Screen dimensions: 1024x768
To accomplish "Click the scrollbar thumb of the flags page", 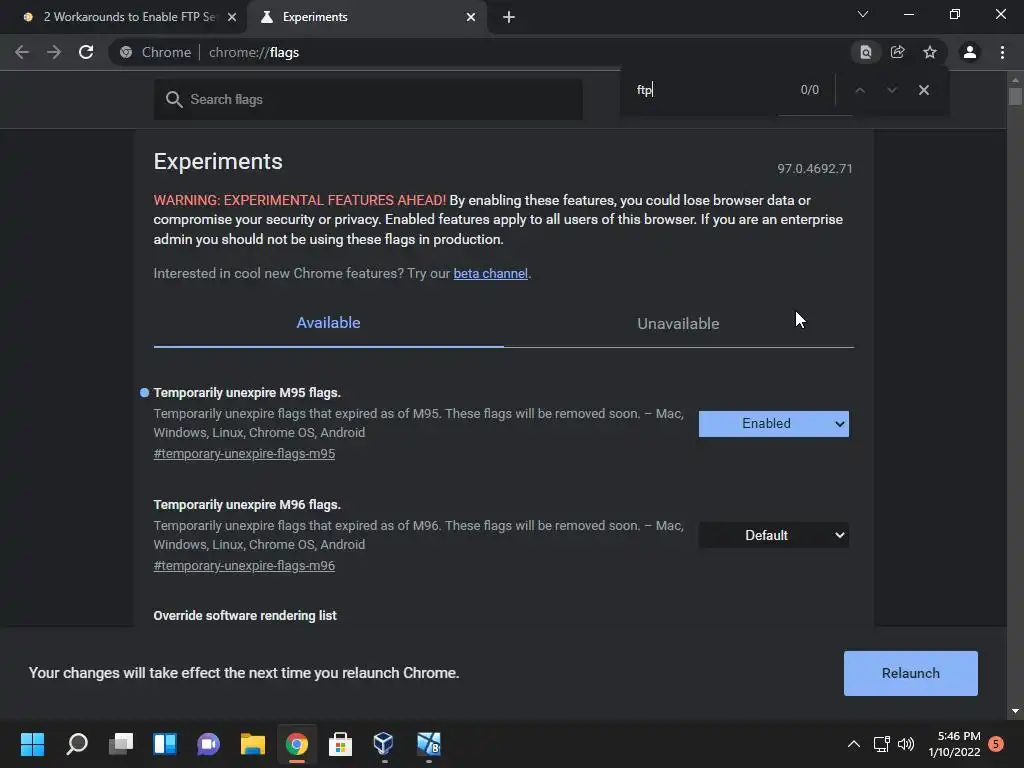I will click(1015, 96).
